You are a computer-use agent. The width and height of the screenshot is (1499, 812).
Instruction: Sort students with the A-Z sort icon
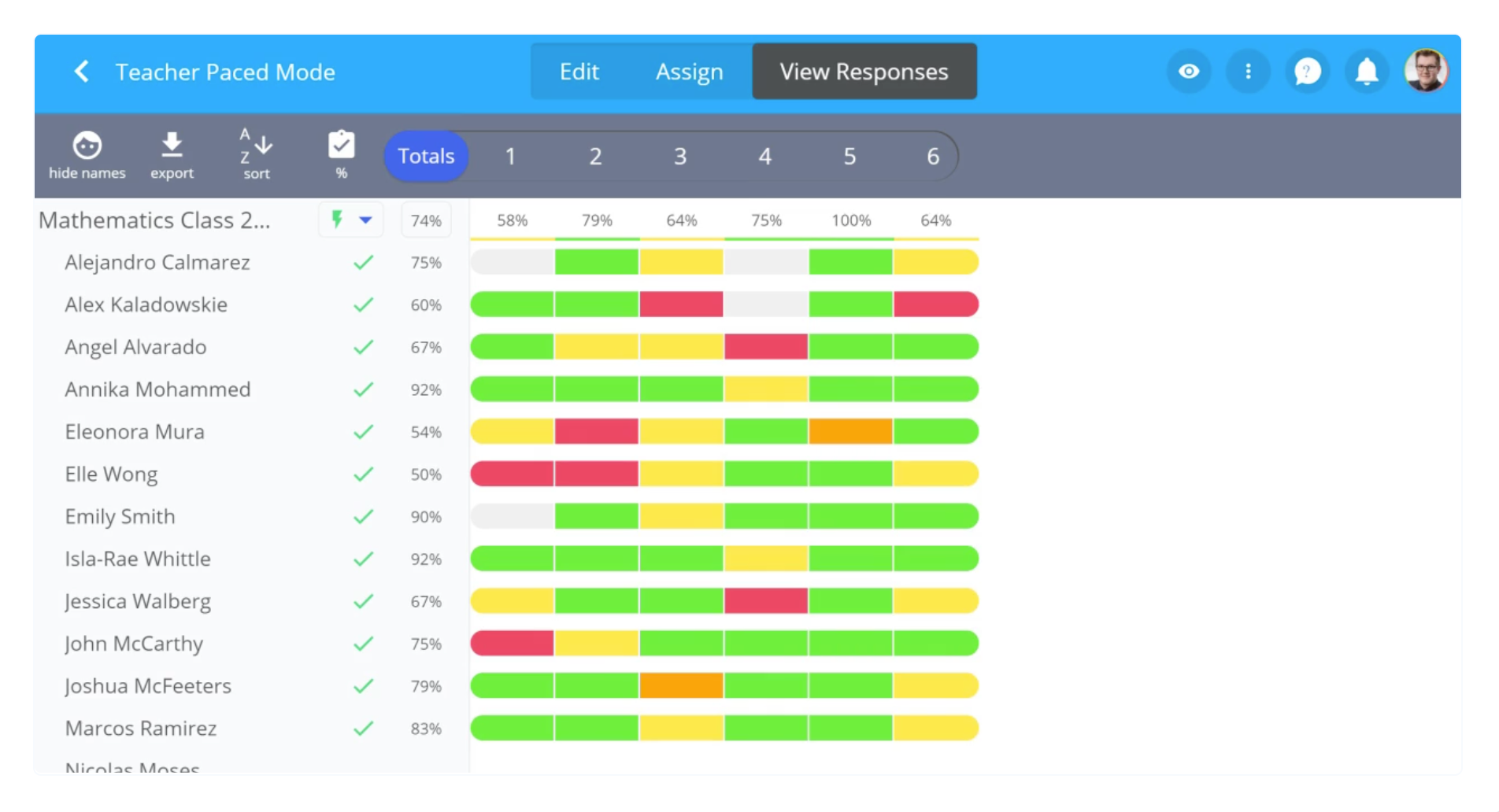tap(256, 146)
